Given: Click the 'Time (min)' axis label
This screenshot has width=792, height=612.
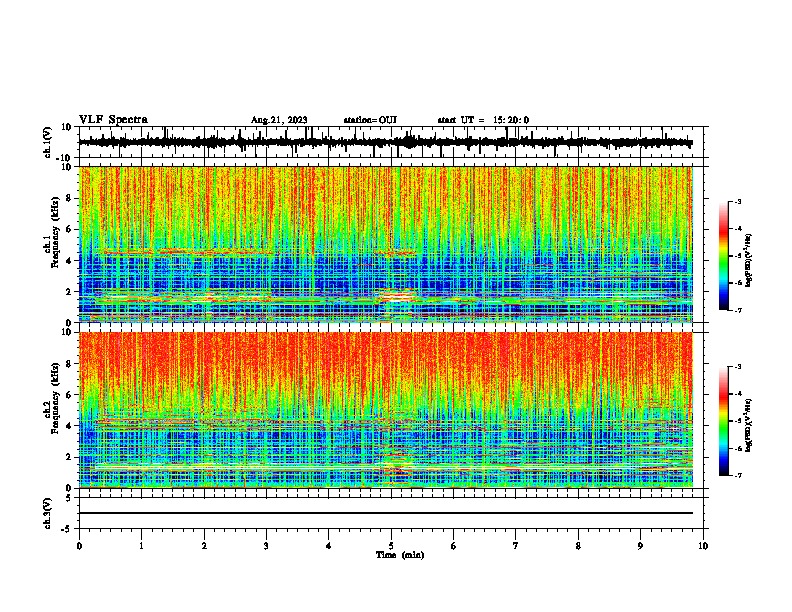Looking at the screenshot, I should (x=400, y=555).
